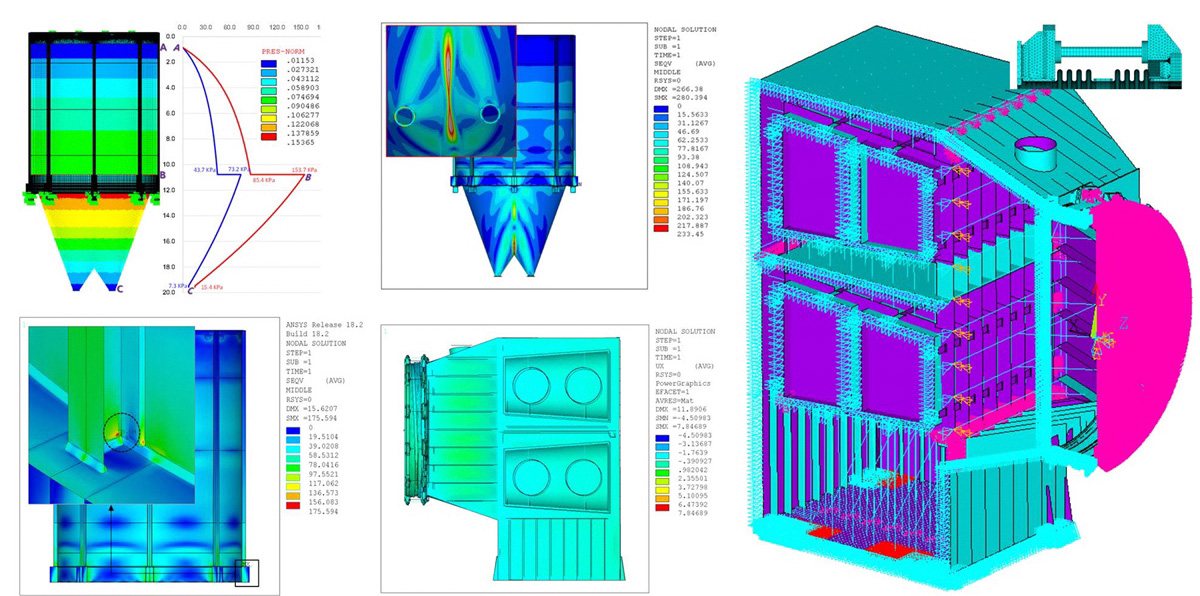
Task: Select the 153.7 KPa graph label
Action: (304, 170)
